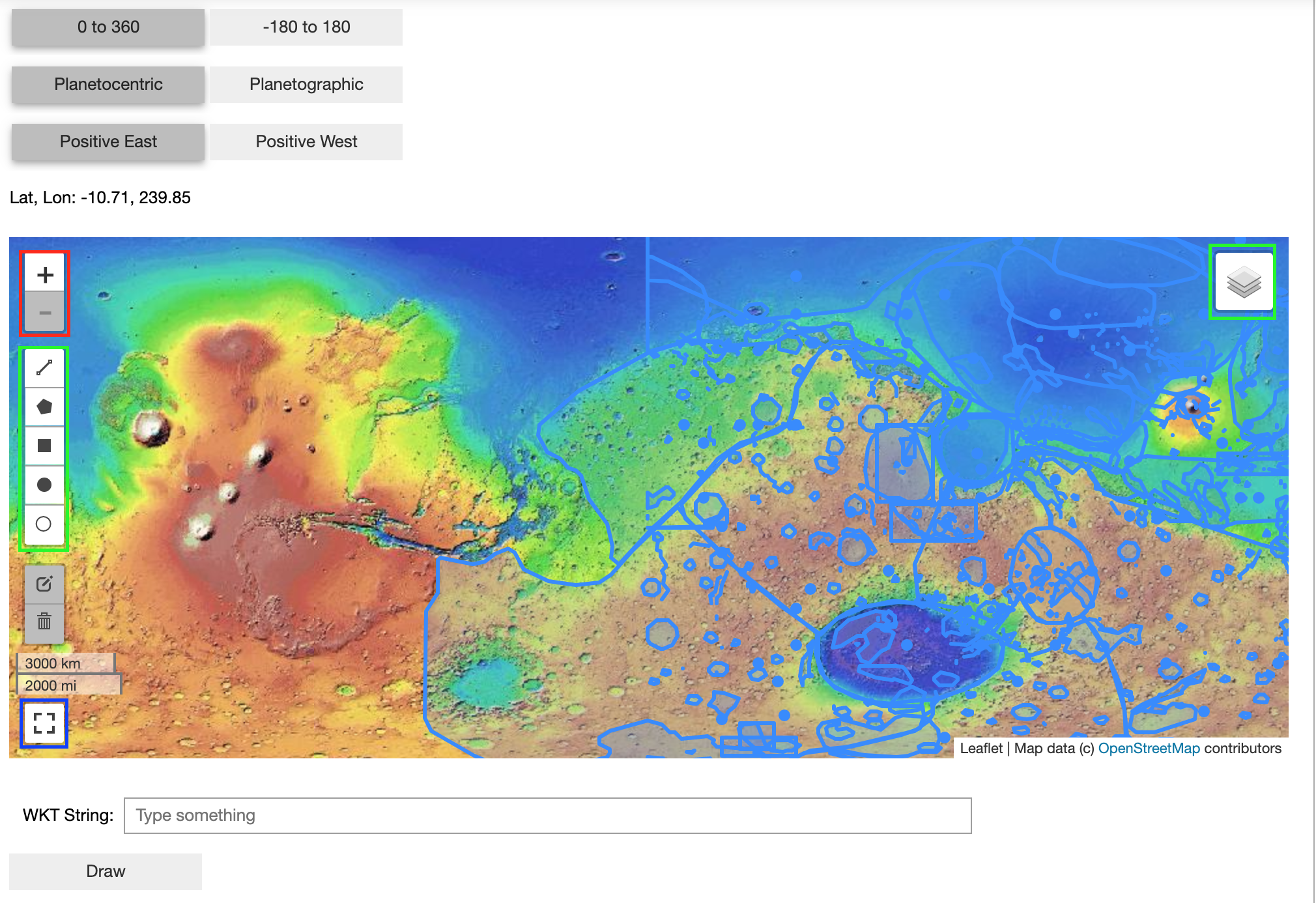Switch longitude range to -180 to 180

(x=306, y=27)
